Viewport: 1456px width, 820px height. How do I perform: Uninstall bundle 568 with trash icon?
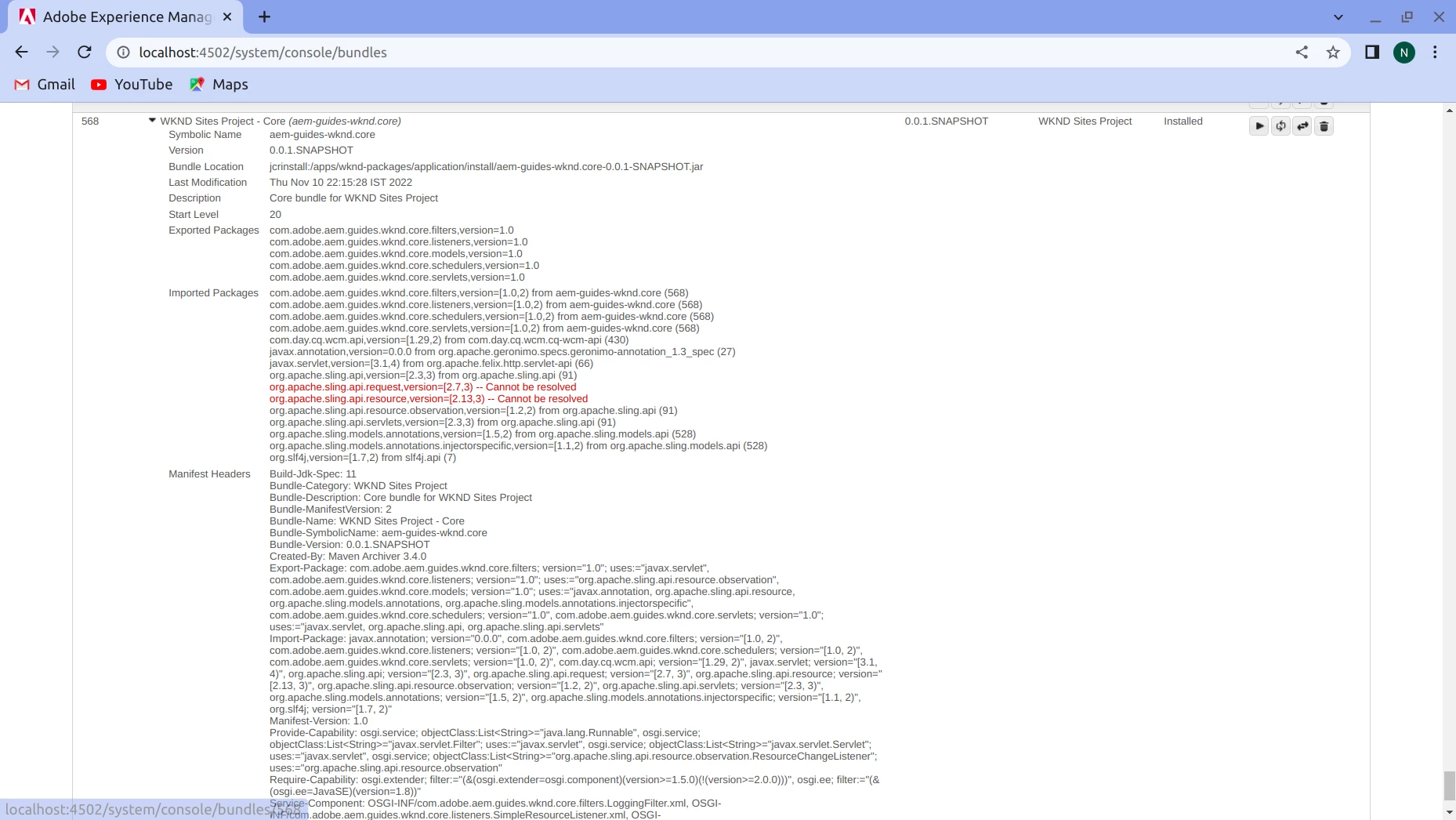1324,126
